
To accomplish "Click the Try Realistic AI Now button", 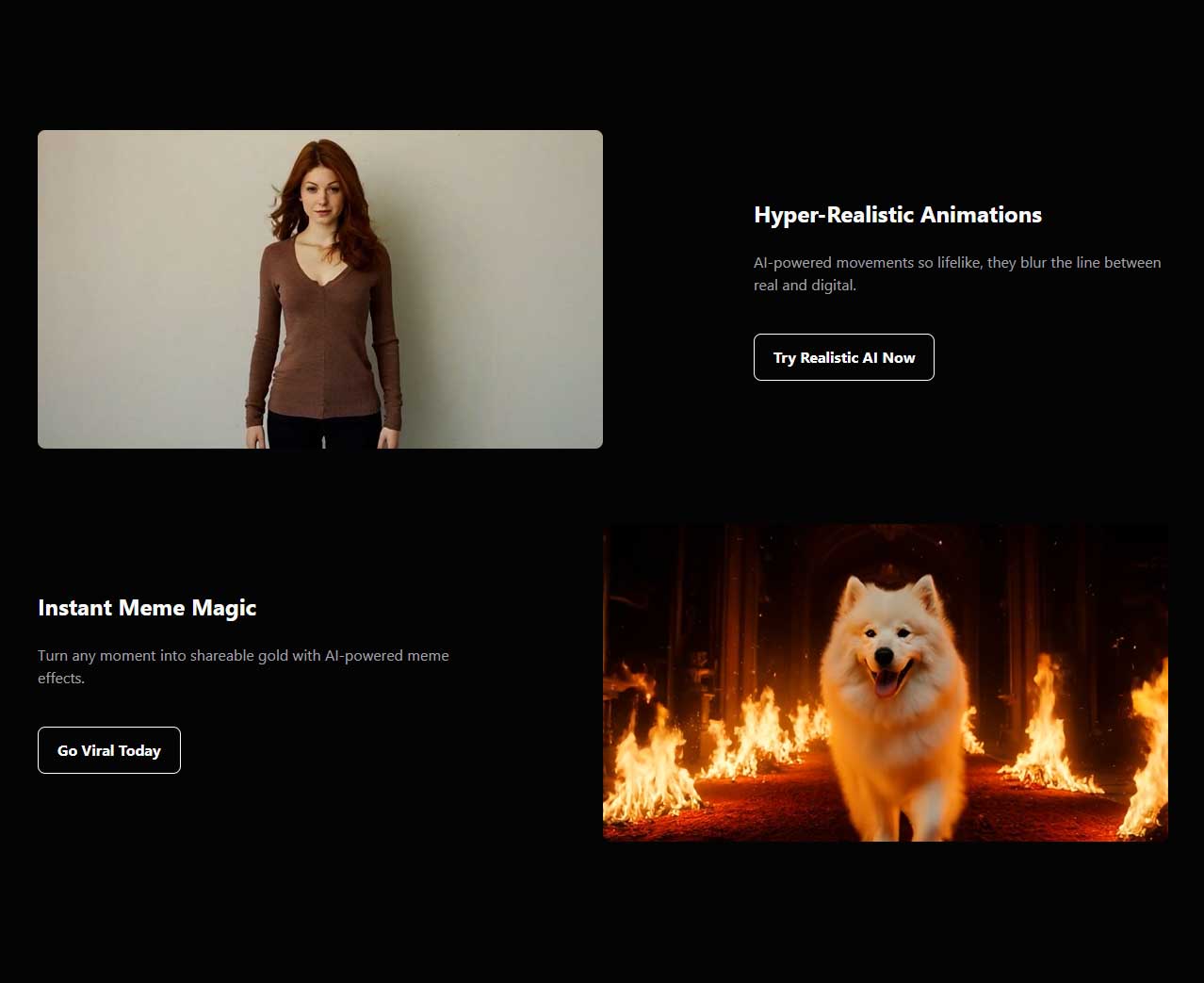I will [843, 357].
